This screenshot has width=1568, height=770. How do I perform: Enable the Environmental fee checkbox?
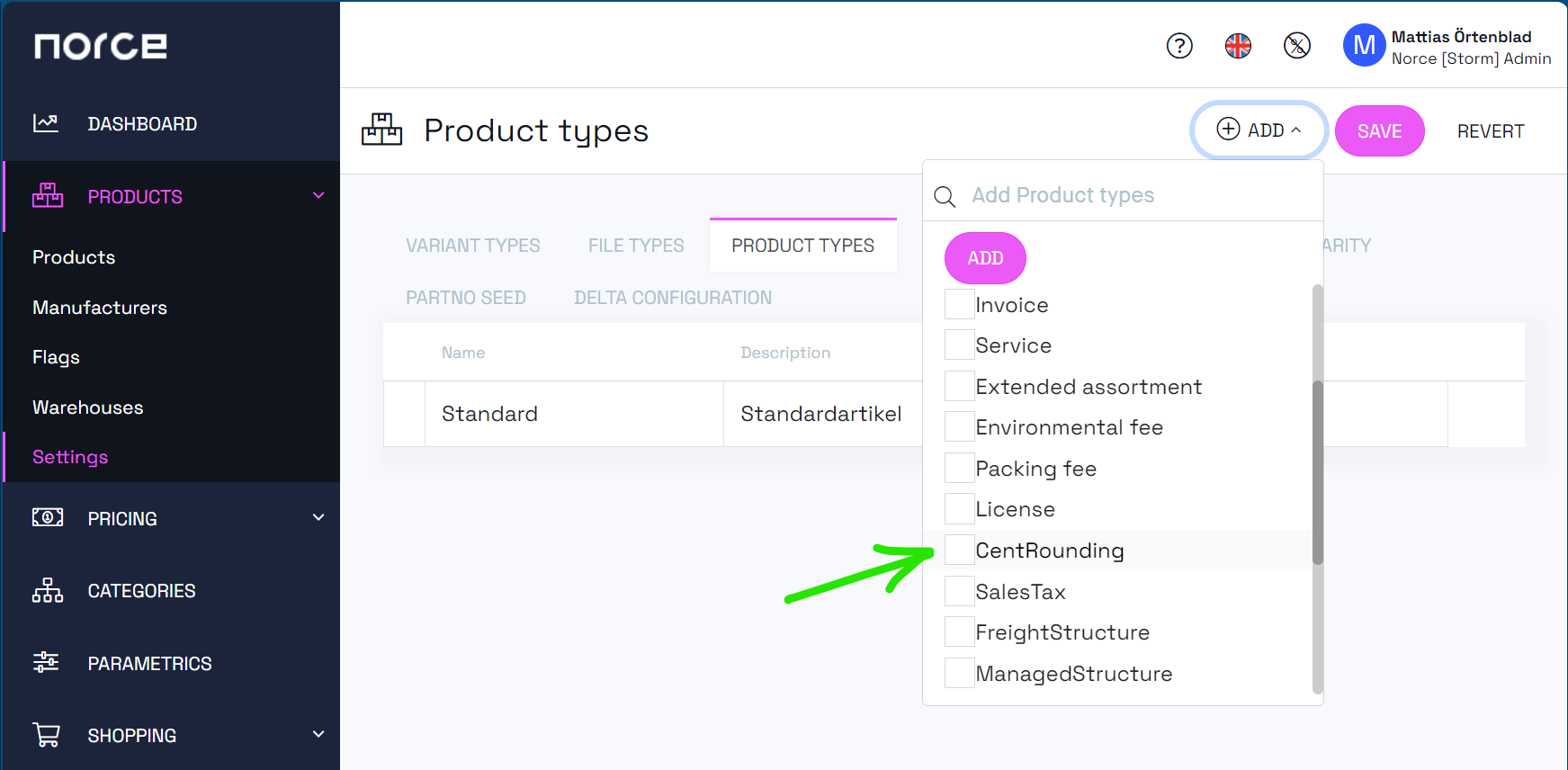coord(960,426)
